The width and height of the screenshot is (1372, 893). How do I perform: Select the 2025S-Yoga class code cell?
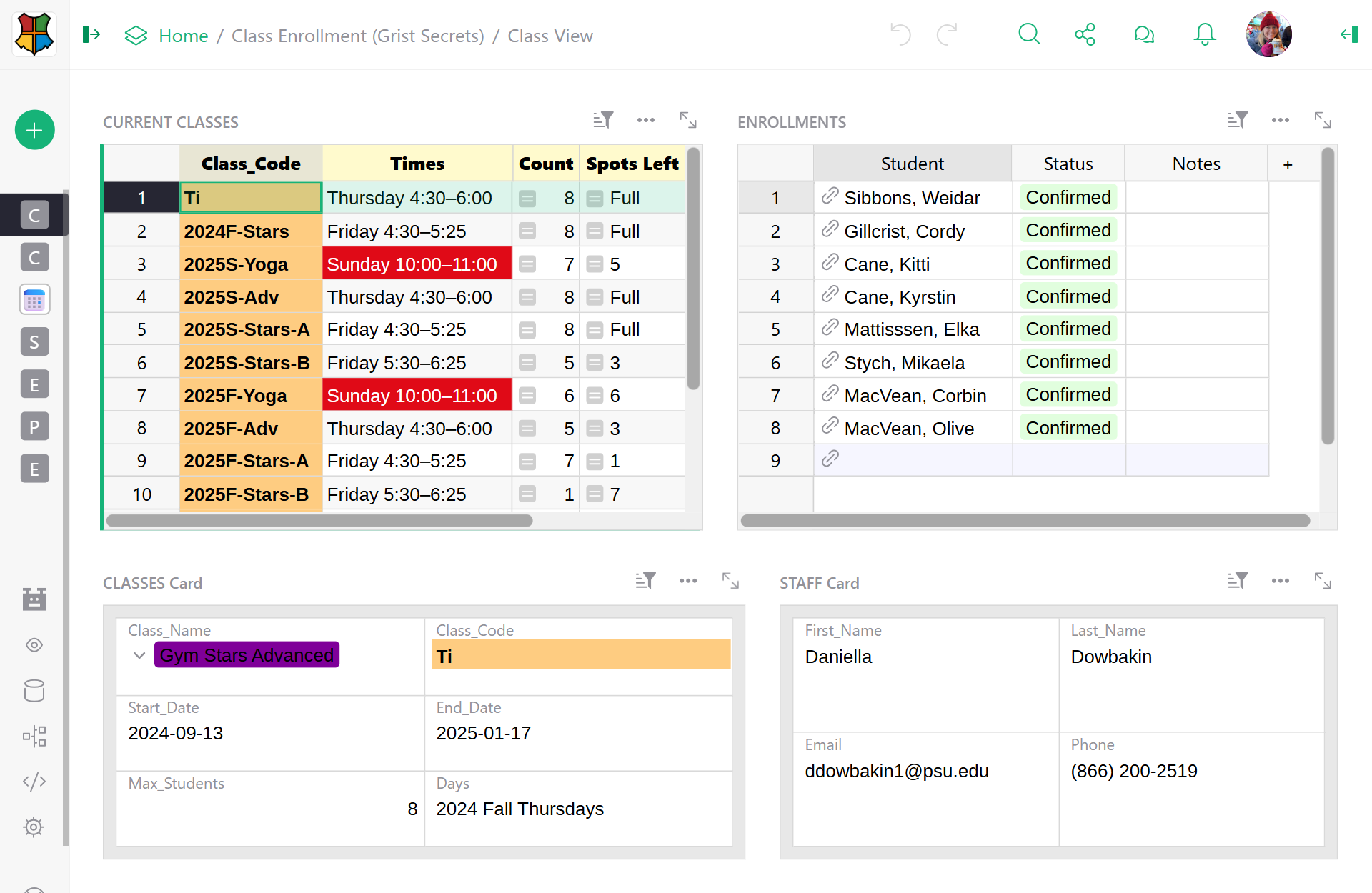[250, 264]
